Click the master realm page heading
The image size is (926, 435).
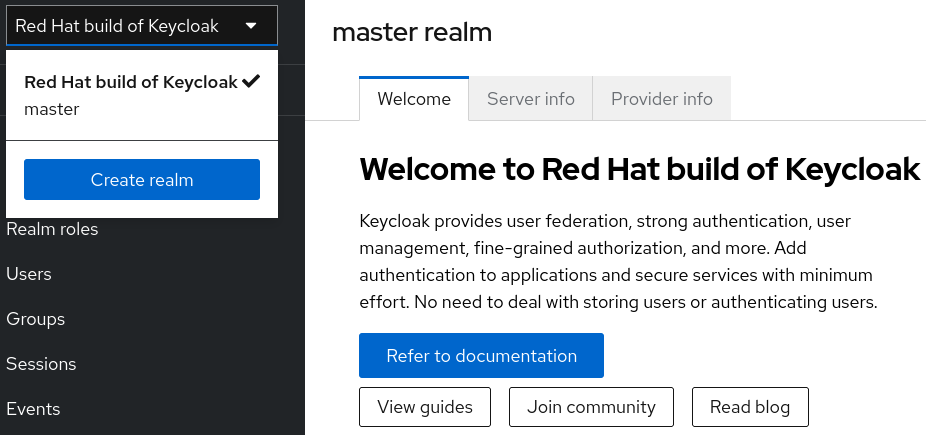pos(412,32)
